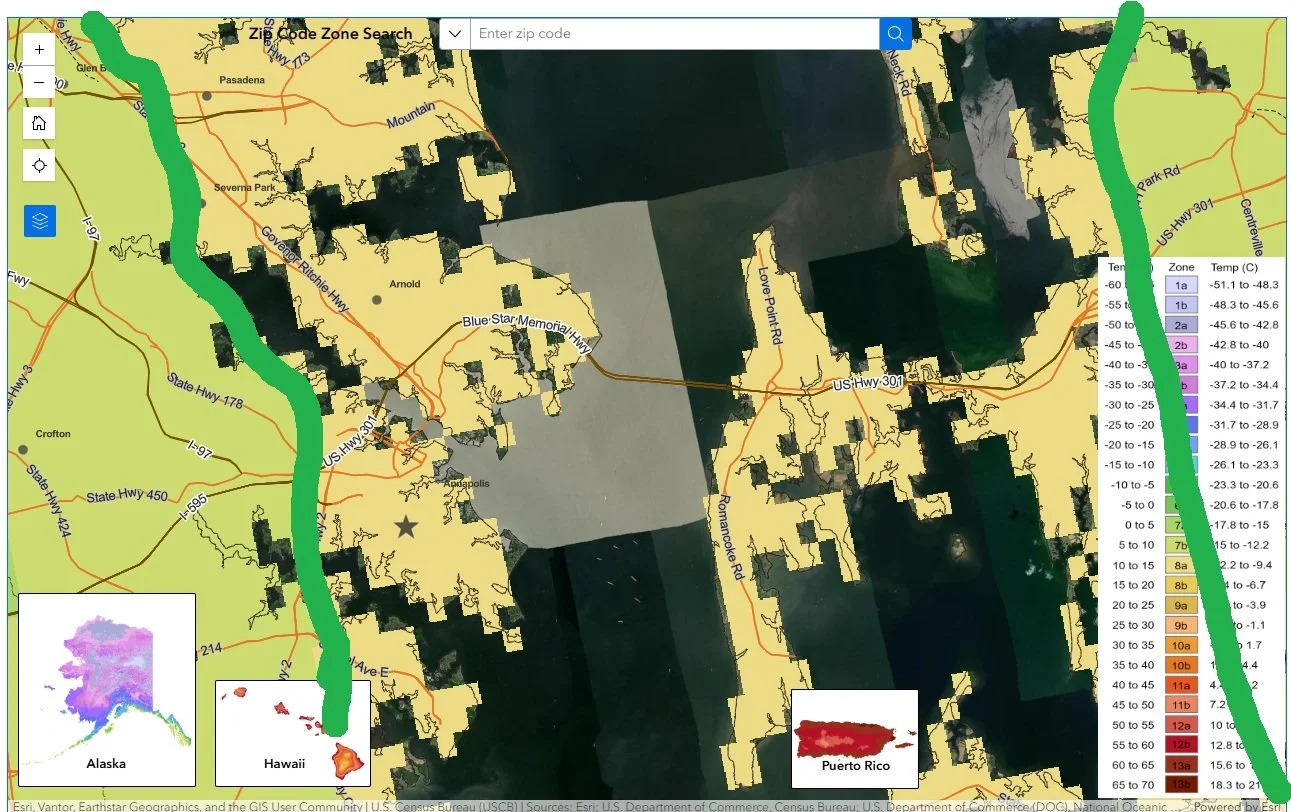Click the Annapolis city label
Viewport: 1291px width, 812px height.
click(467, 483)
